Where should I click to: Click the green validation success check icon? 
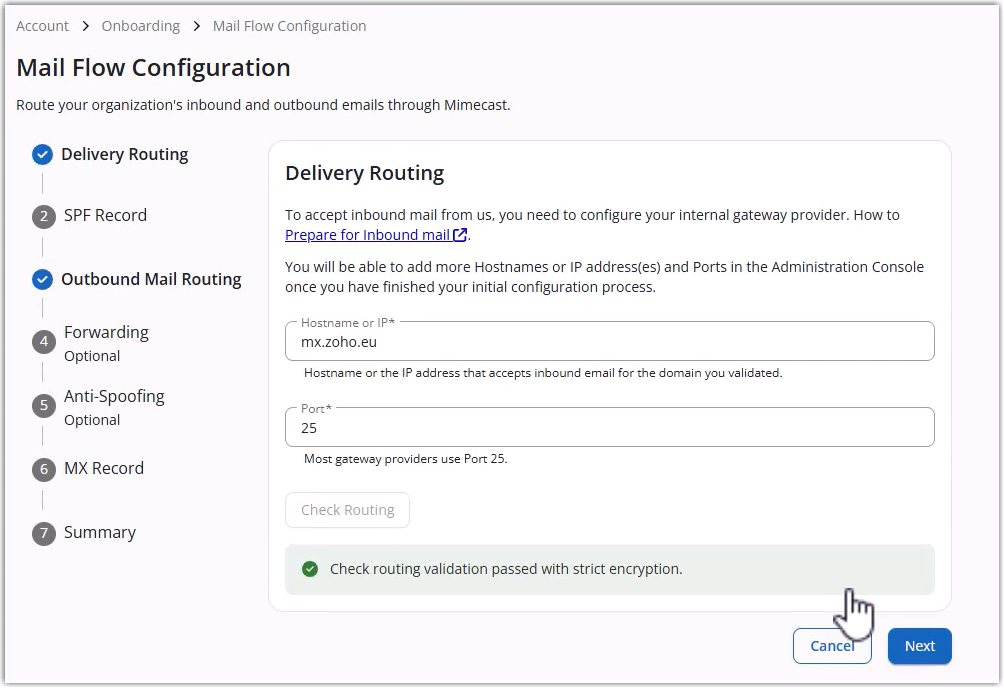point(310,569)
